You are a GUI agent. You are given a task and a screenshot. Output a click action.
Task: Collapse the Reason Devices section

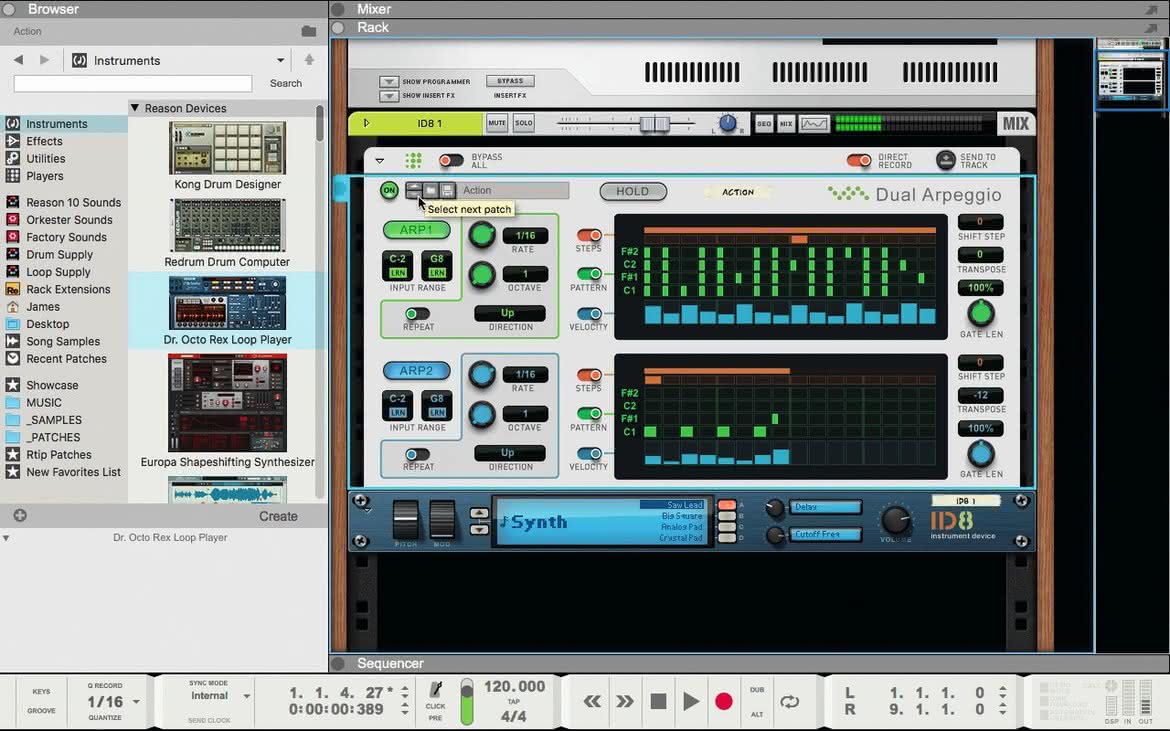(x=135, y=108)
